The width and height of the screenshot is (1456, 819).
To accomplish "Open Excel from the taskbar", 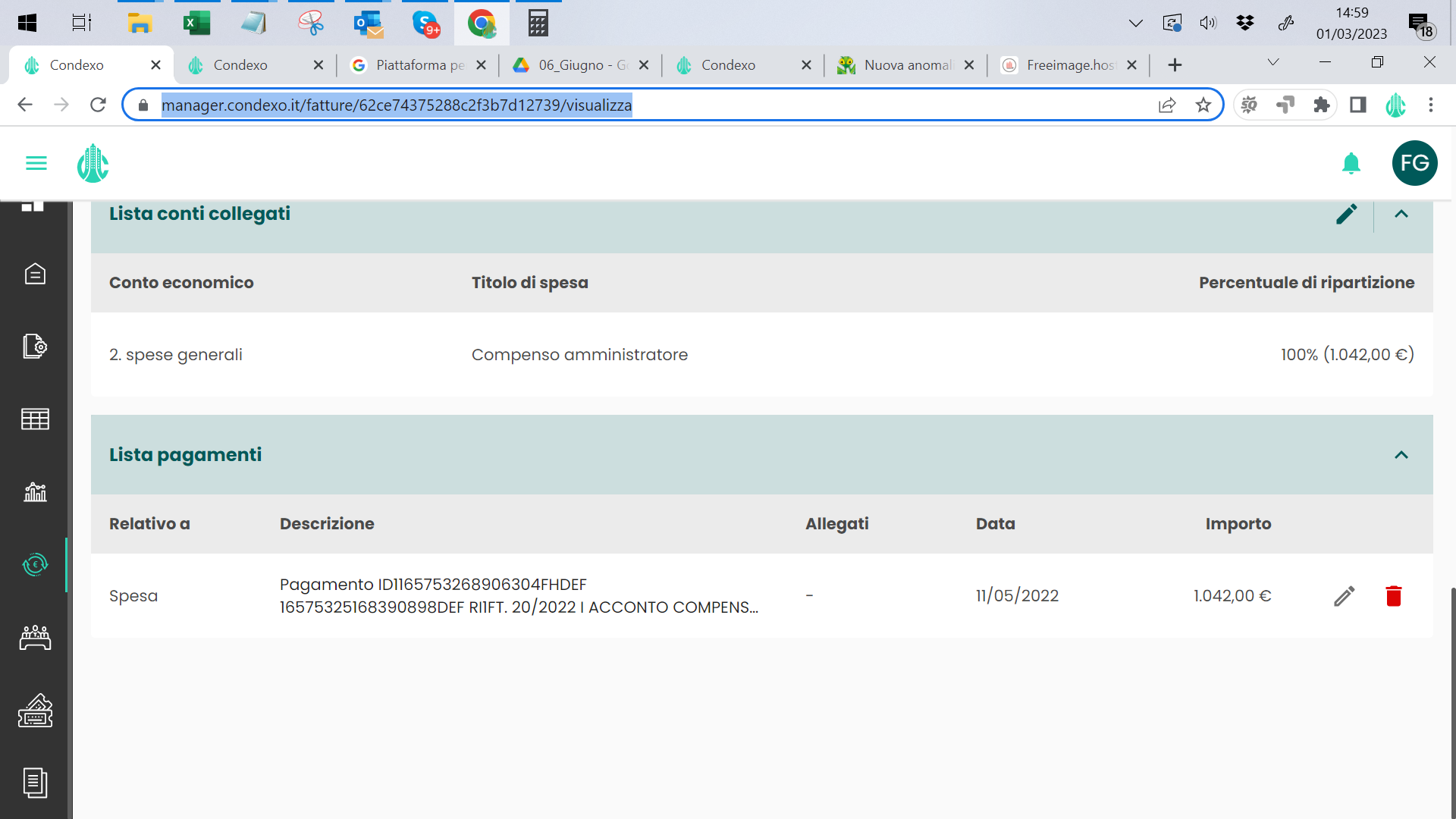I will point(196,23).
